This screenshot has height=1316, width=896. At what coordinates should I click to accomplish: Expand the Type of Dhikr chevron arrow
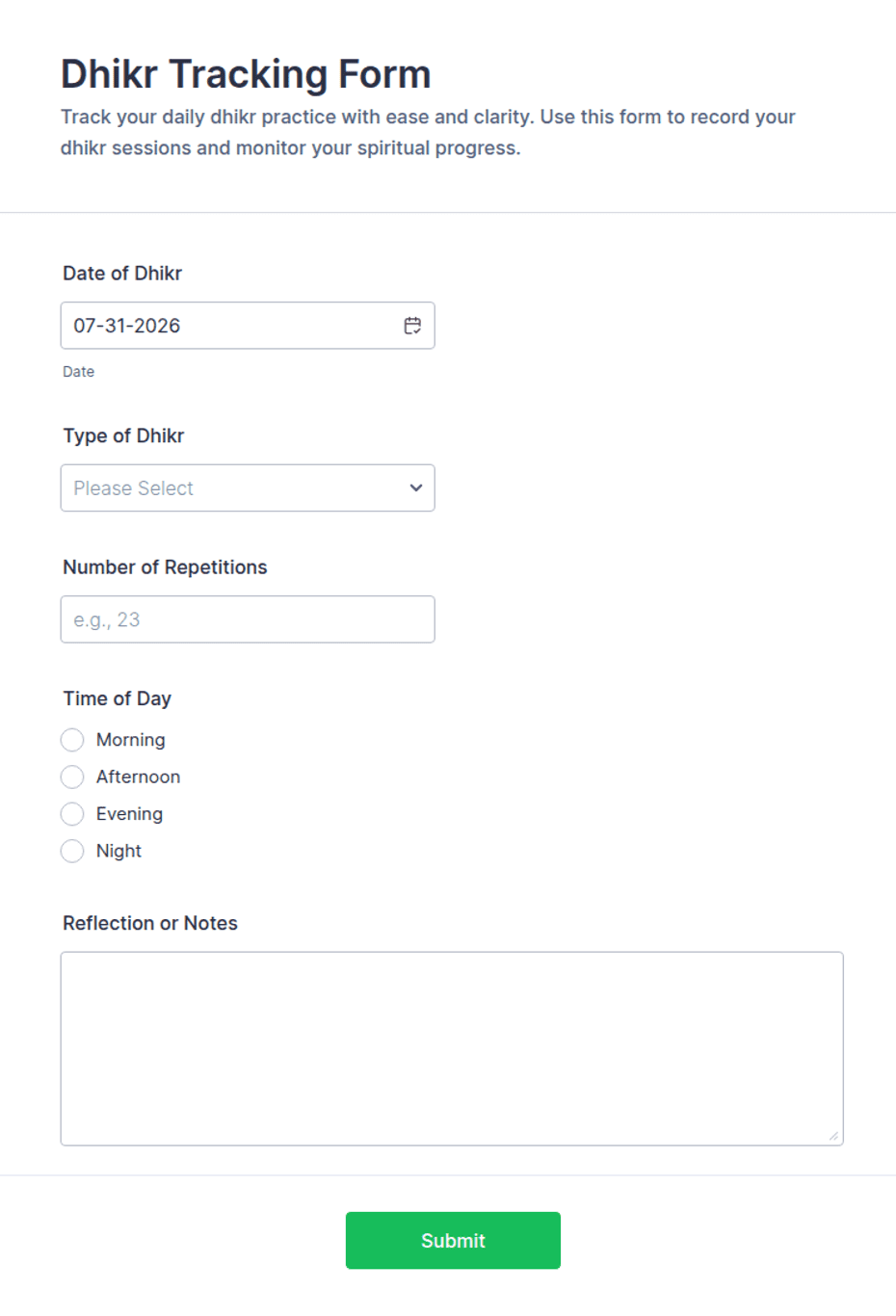coord(416,487)
